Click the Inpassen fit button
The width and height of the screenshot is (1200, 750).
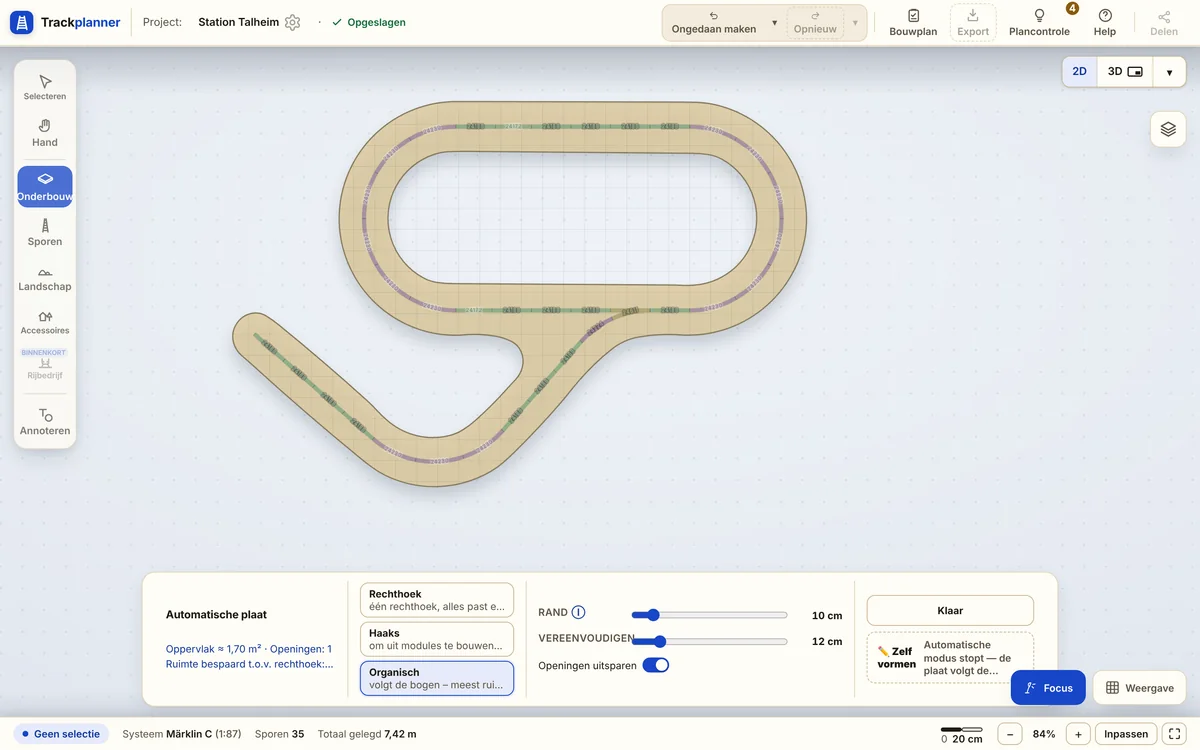coord(1126,734)
